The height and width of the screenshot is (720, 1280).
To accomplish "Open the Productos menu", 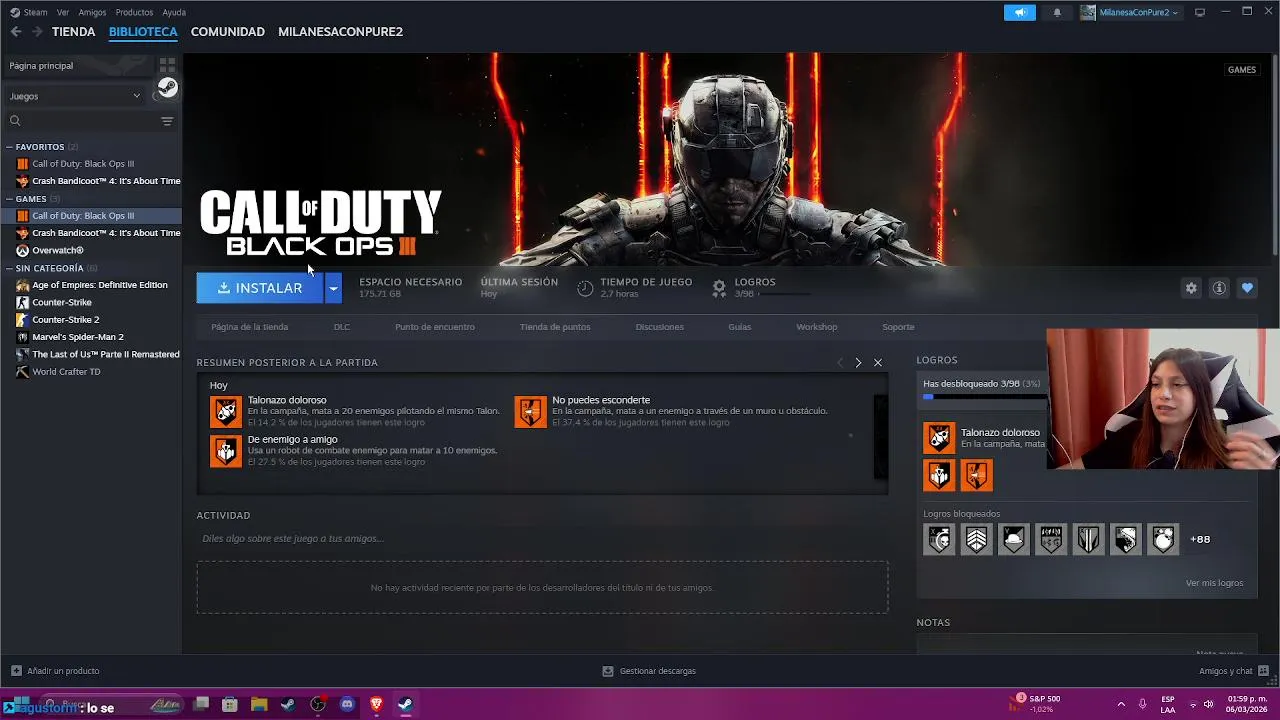I will tap(134, 12).
